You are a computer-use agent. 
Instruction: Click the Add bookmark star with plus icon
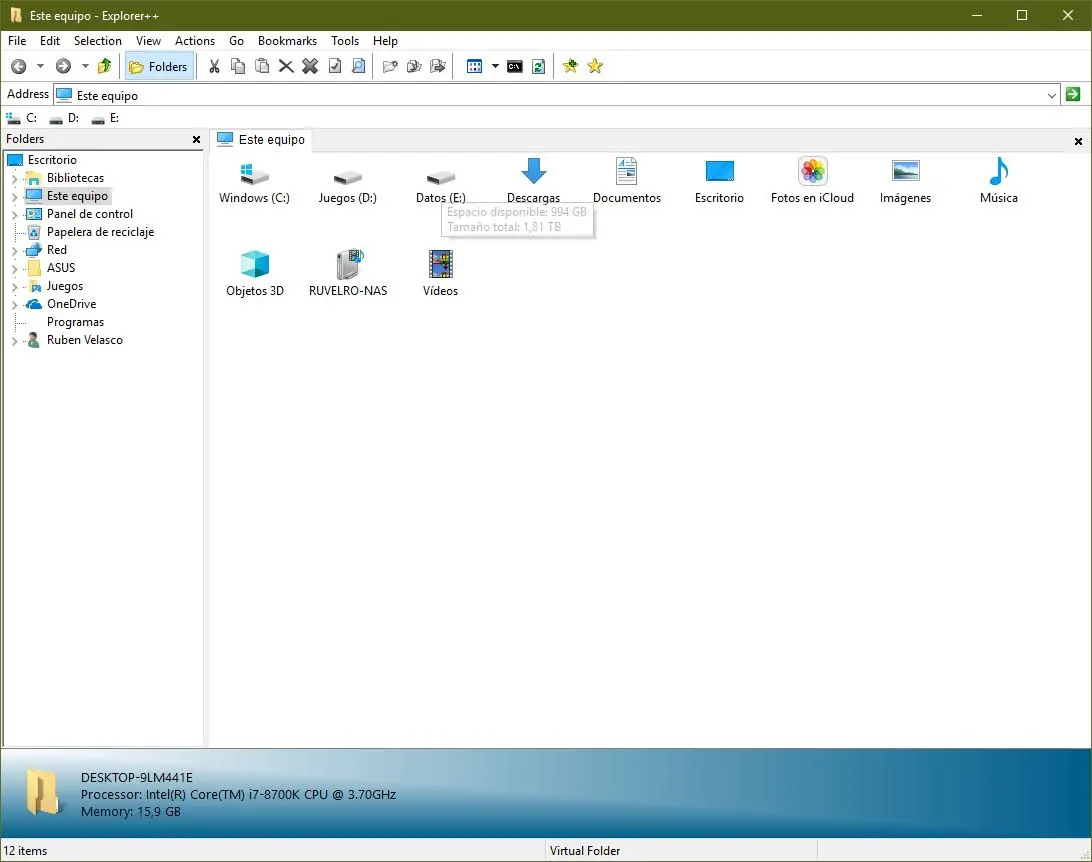[570, 67]
